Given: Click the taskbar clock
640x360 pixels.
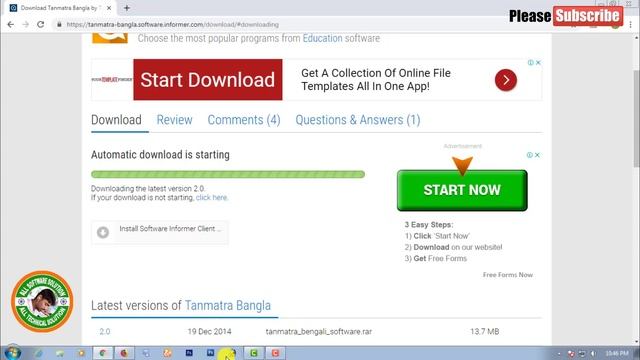Looking at the screenshot, I should pyautogui.click(x=617, y=353).
